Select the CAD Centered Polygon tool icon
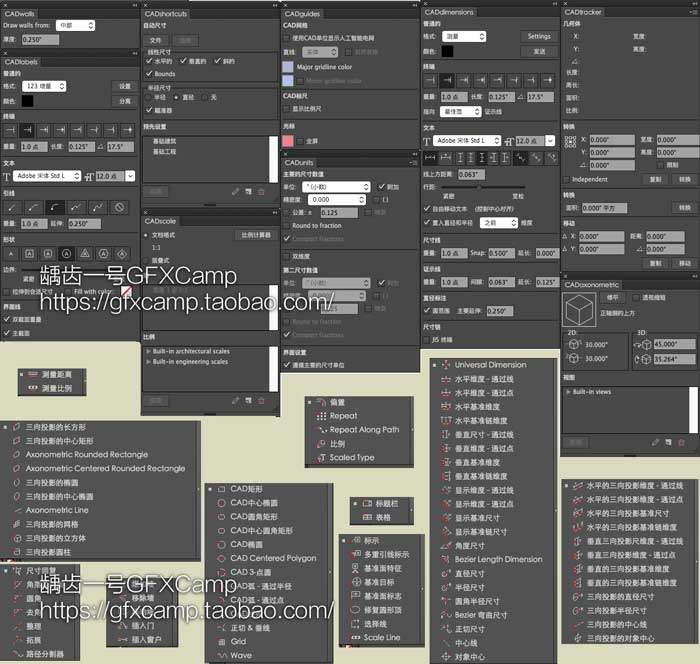 (x=221, y=558)
